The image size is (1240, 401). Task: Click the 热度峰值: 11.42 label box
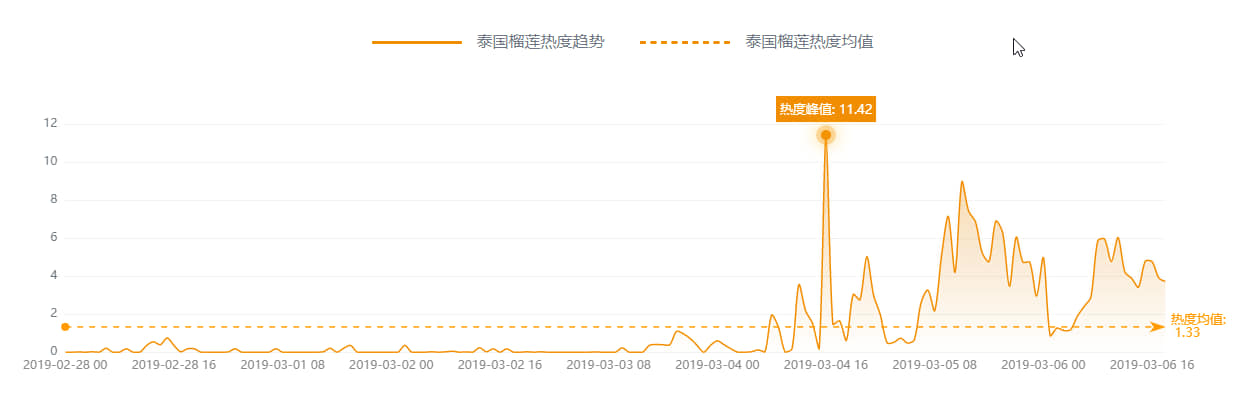tap(826, 108)
